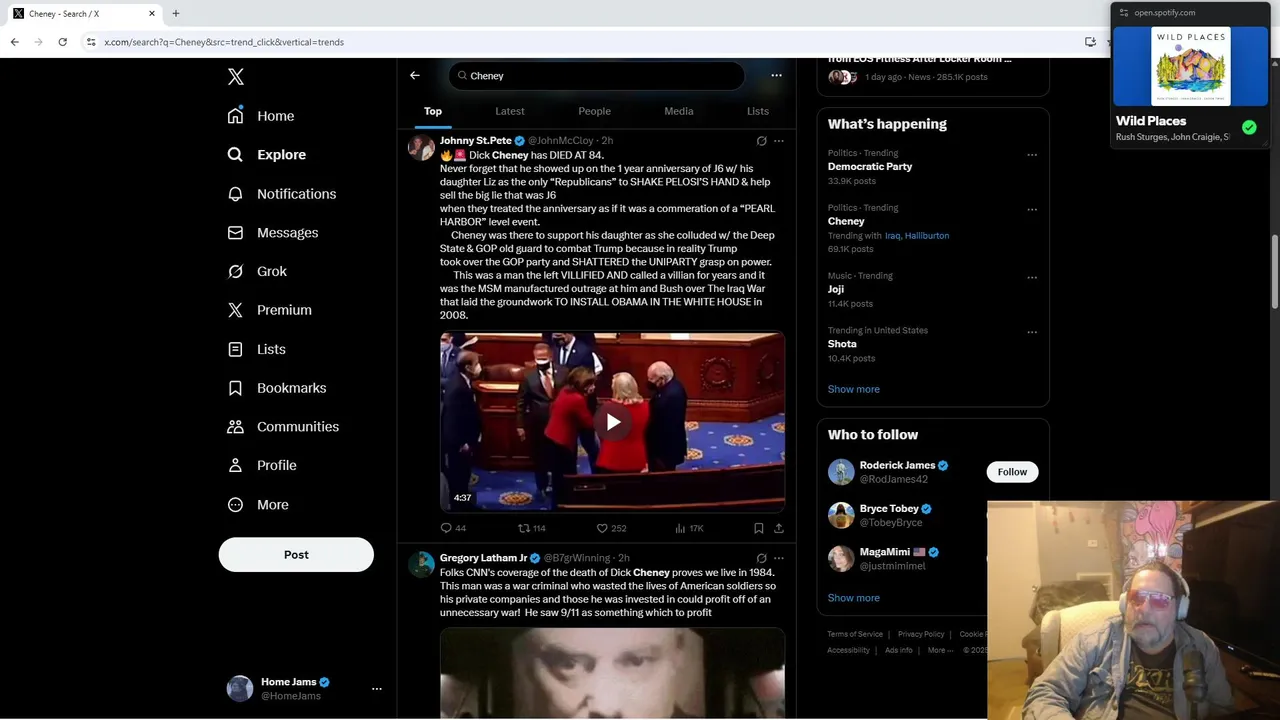This screenshot has width=1280, height=720.
Task: Open Accessibility footer link
Action: pos(848,650)
